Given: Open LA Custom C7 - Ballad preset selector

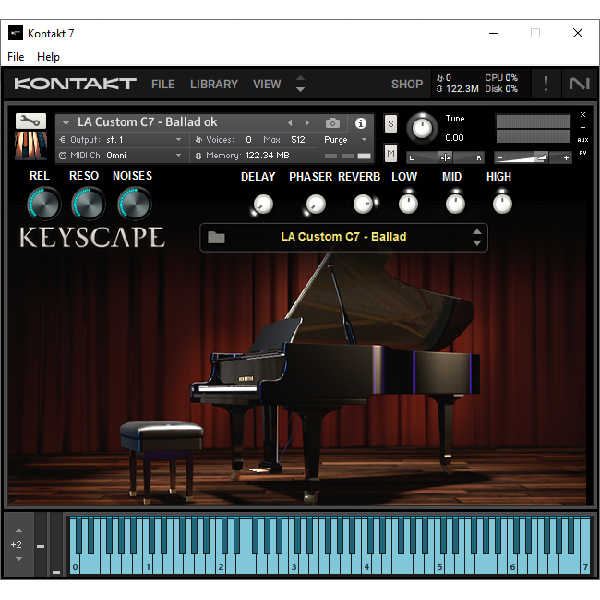Looking at the screenshot, I should point(343,237).
